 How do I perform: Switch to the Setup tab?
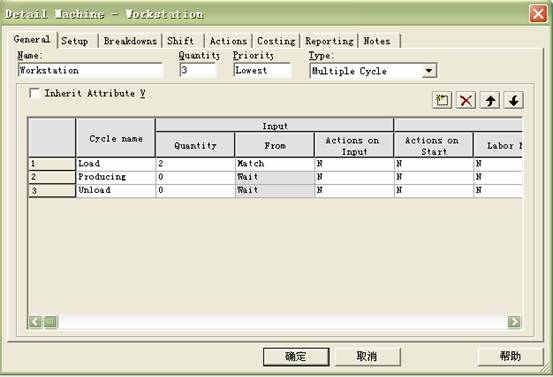click(x=75, y=41)
